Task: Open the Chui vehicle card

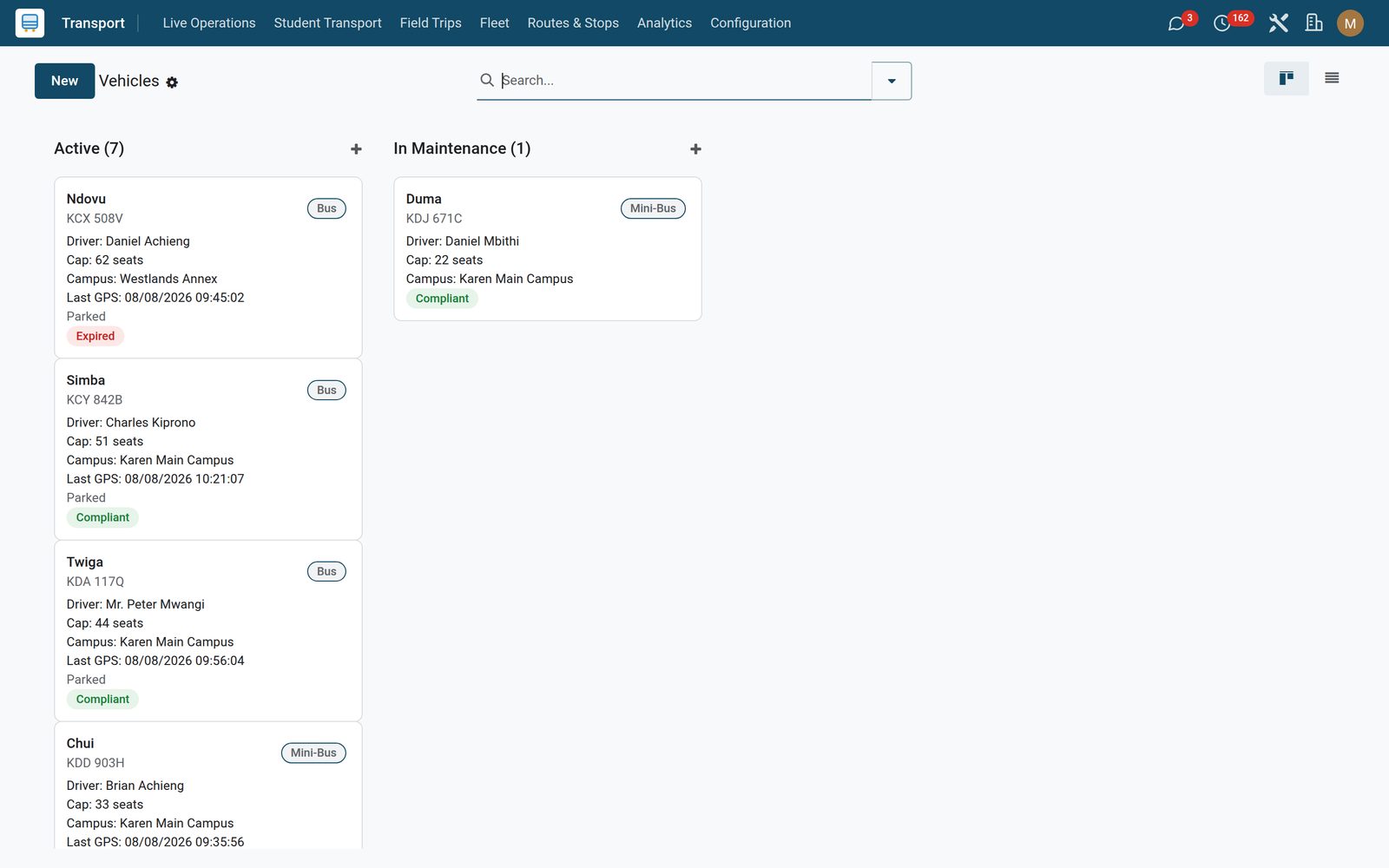Action: tap(208, 786)
